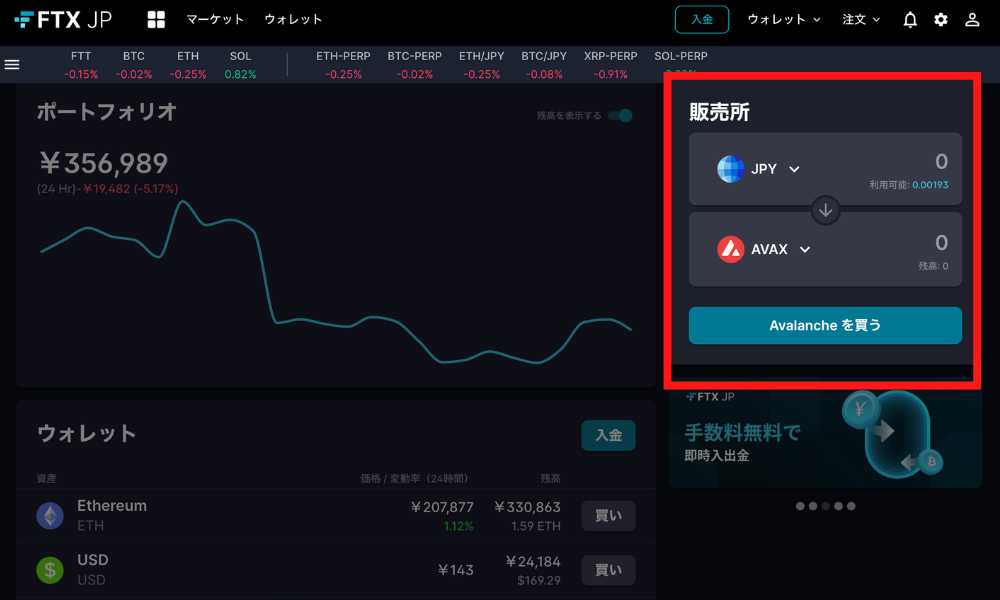
Task: Select the FTT ticker
Action: point(81,65)
